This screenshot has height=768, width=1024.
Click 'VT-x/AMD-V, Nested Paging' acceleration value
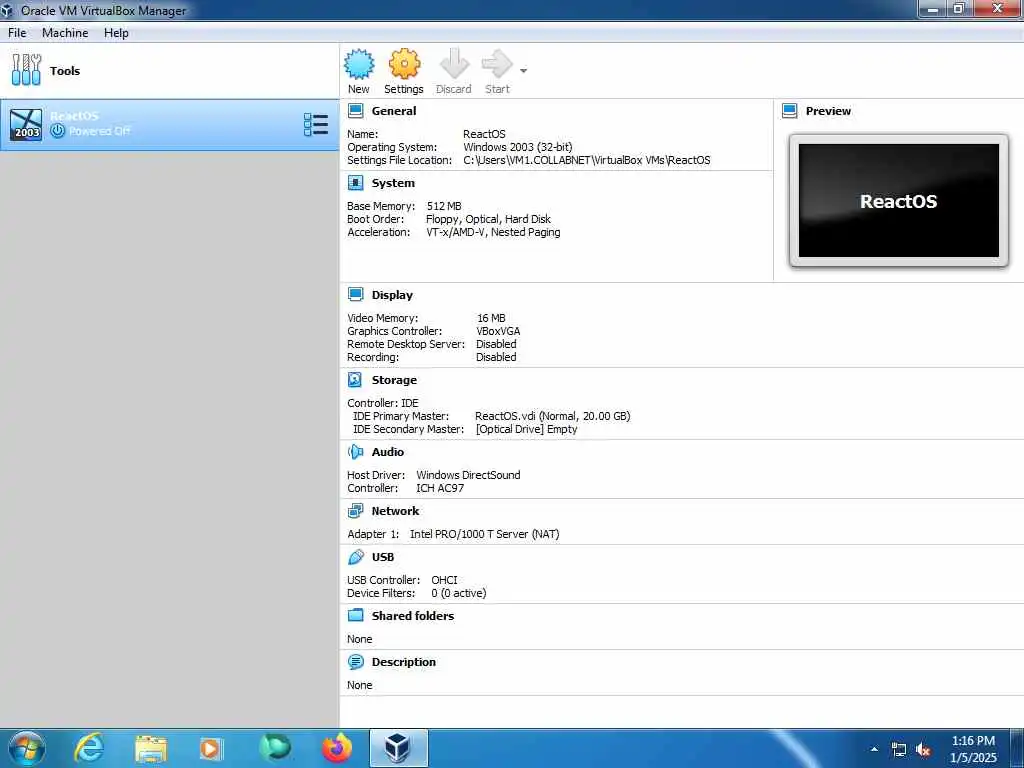click(x=493, y=232)
